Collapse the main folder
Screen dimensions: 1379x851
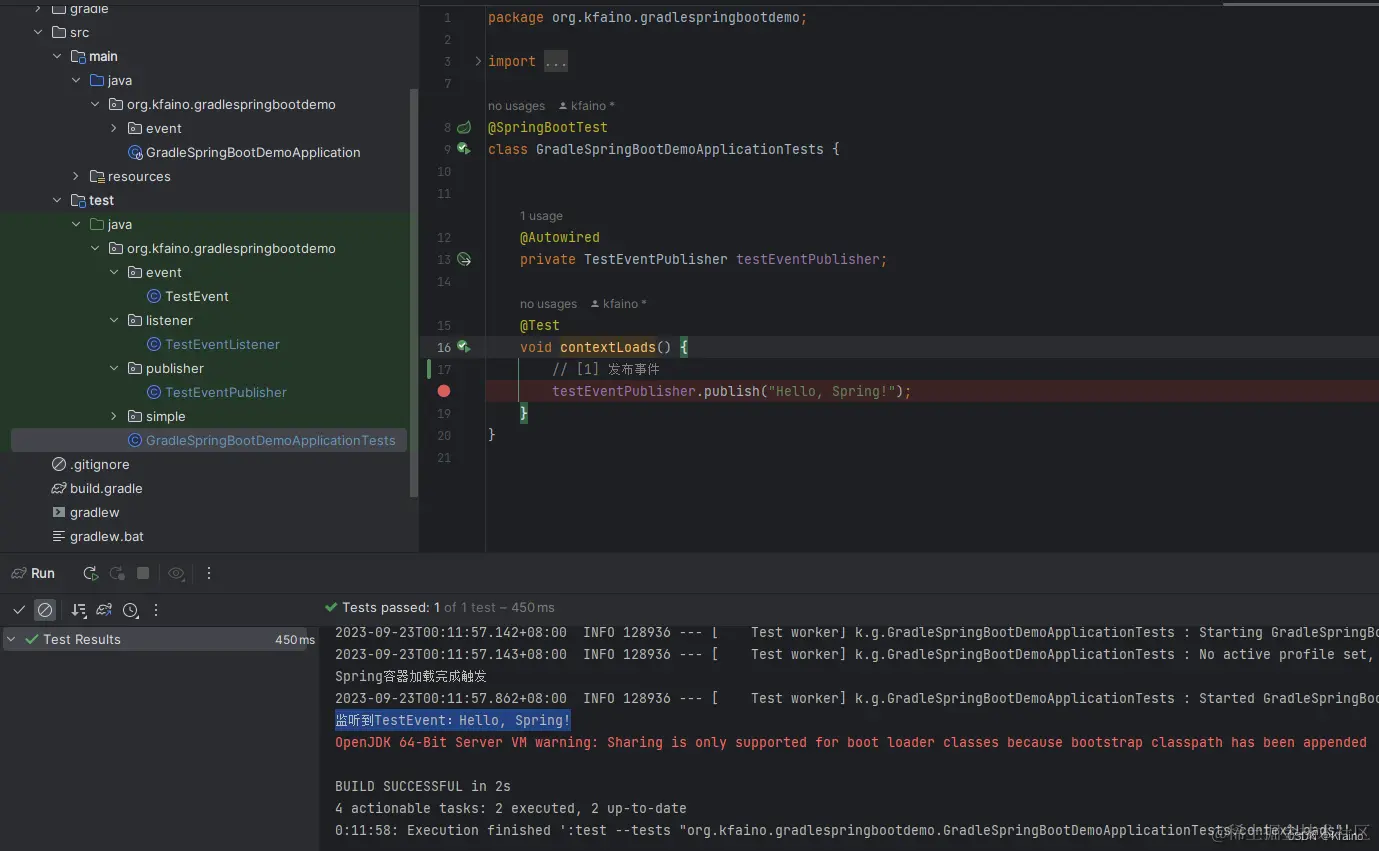point(57,56)
